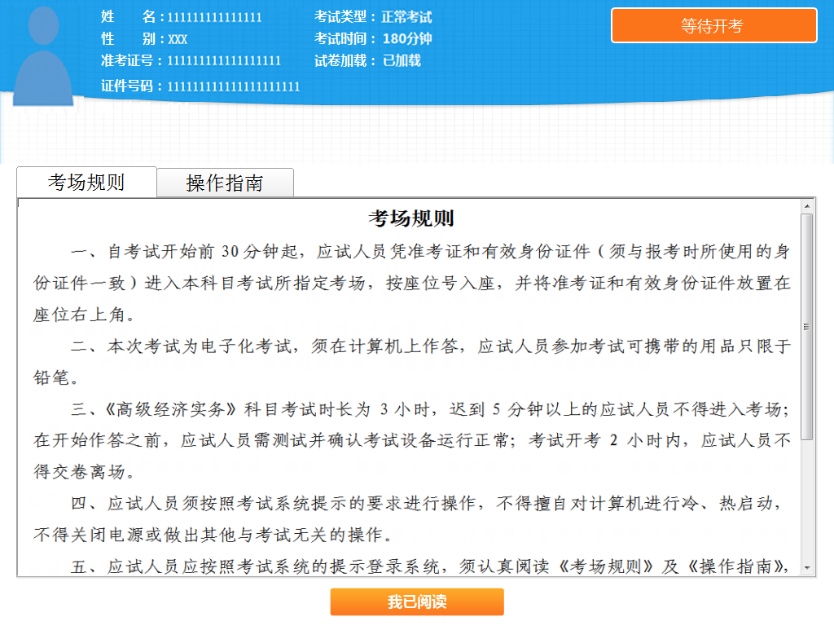Viewport: 834px width, 626px height.
Task: Click the 等待开考 orange button
Action: 713,25
